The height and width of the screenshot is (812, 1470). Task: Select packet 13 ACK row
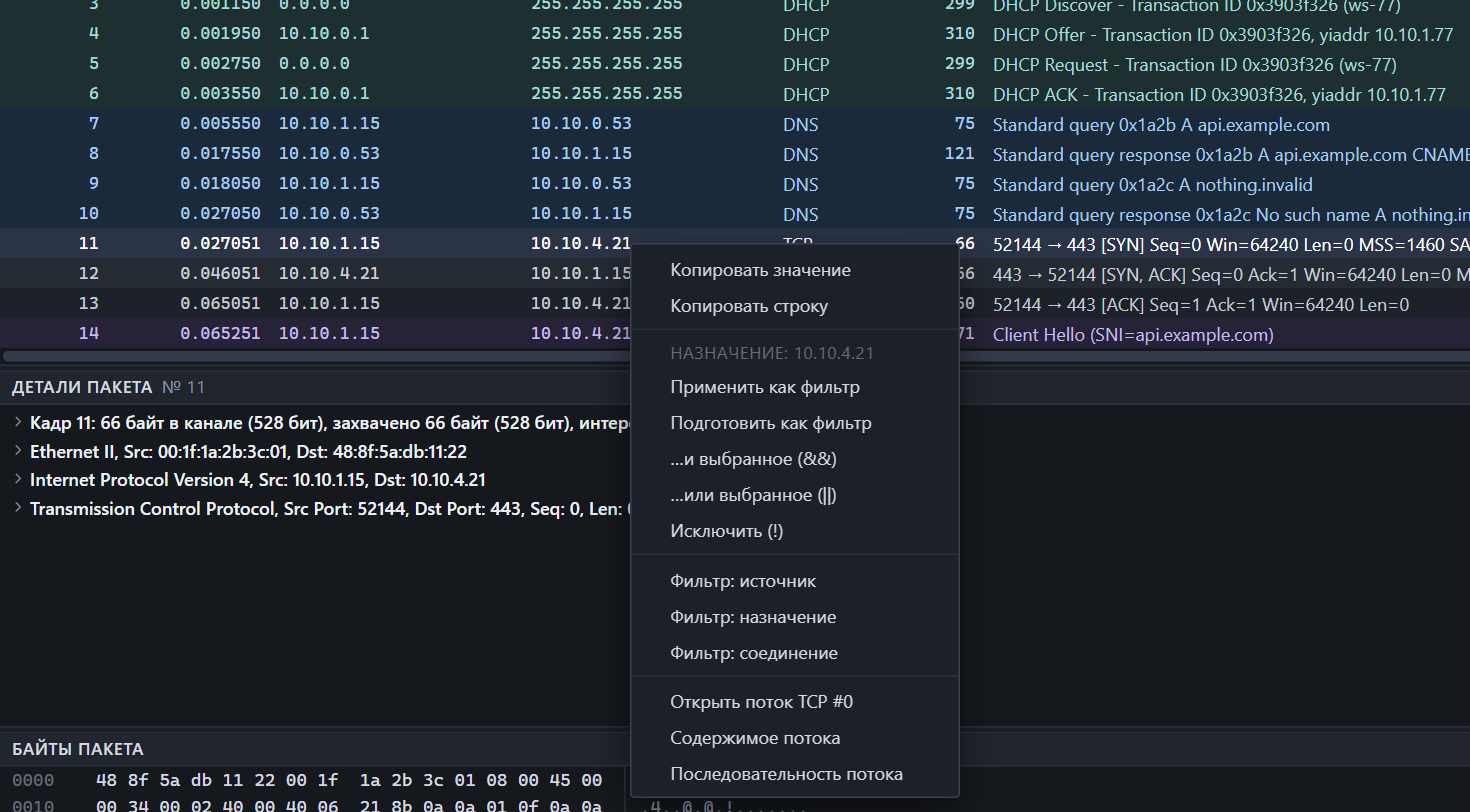tap(735, 304)
